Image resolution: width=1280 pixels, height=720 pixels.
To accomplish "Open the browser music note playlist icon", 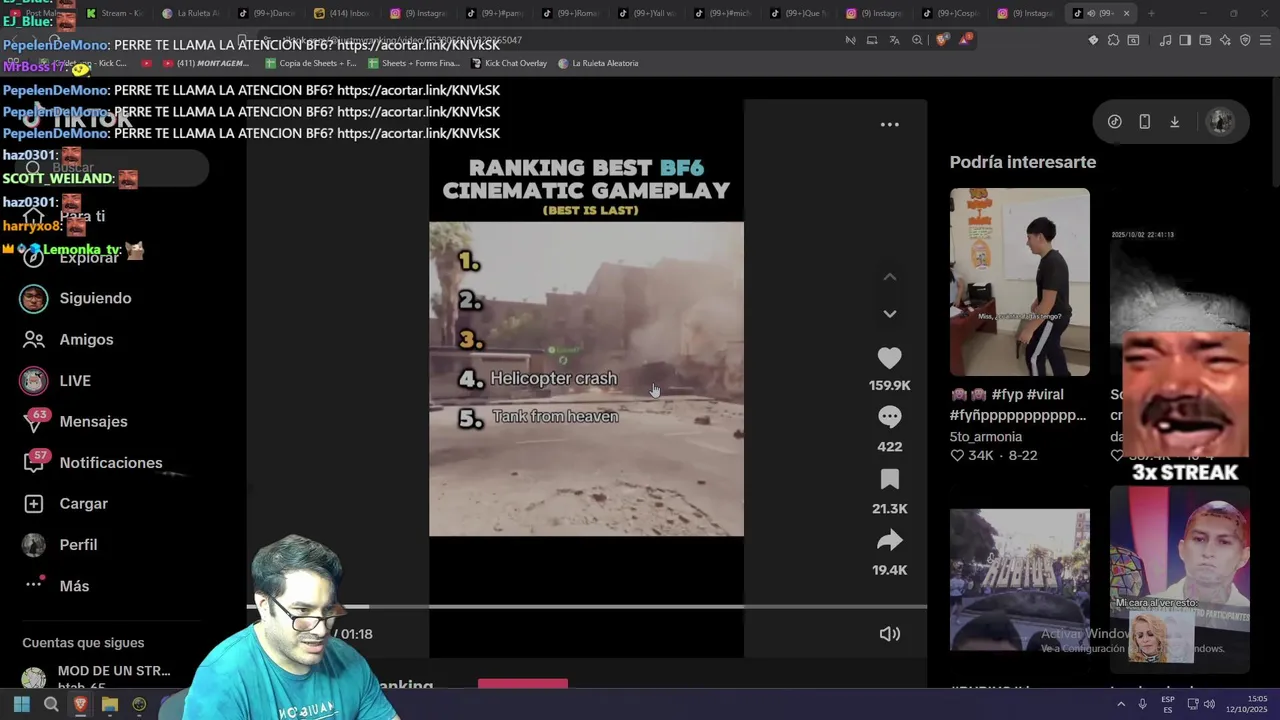I will coord(1166,40).
